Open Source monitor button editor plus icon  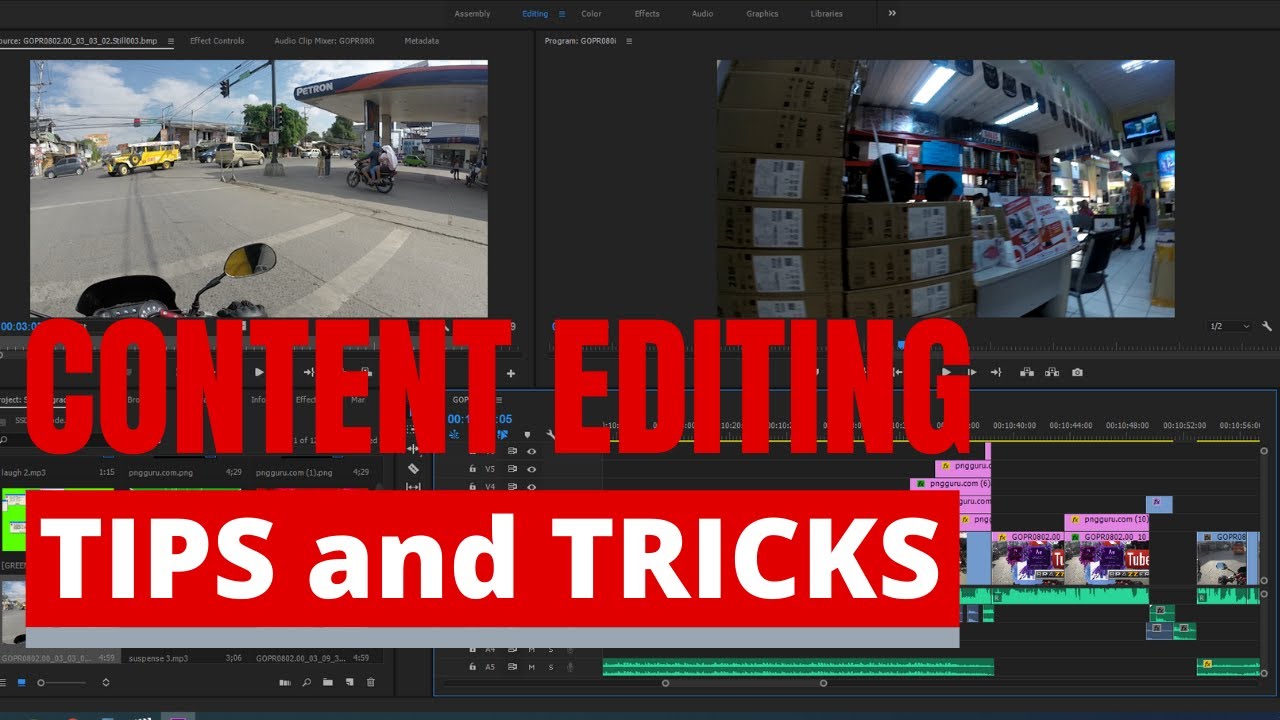click(x=511, y=373)
